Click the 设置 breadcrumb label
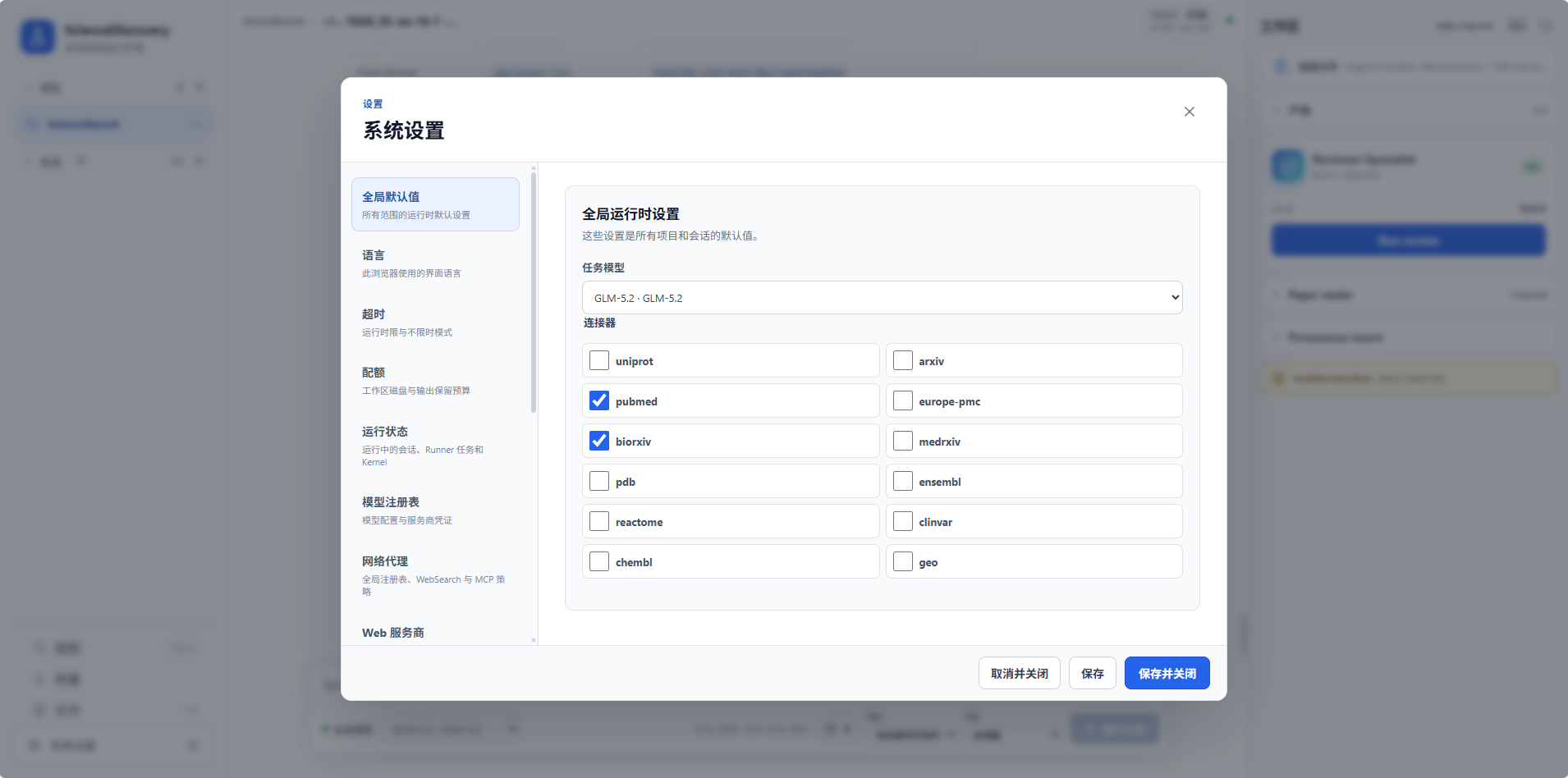The width and height of the screenshot is (1568, 778). (373, 104)
